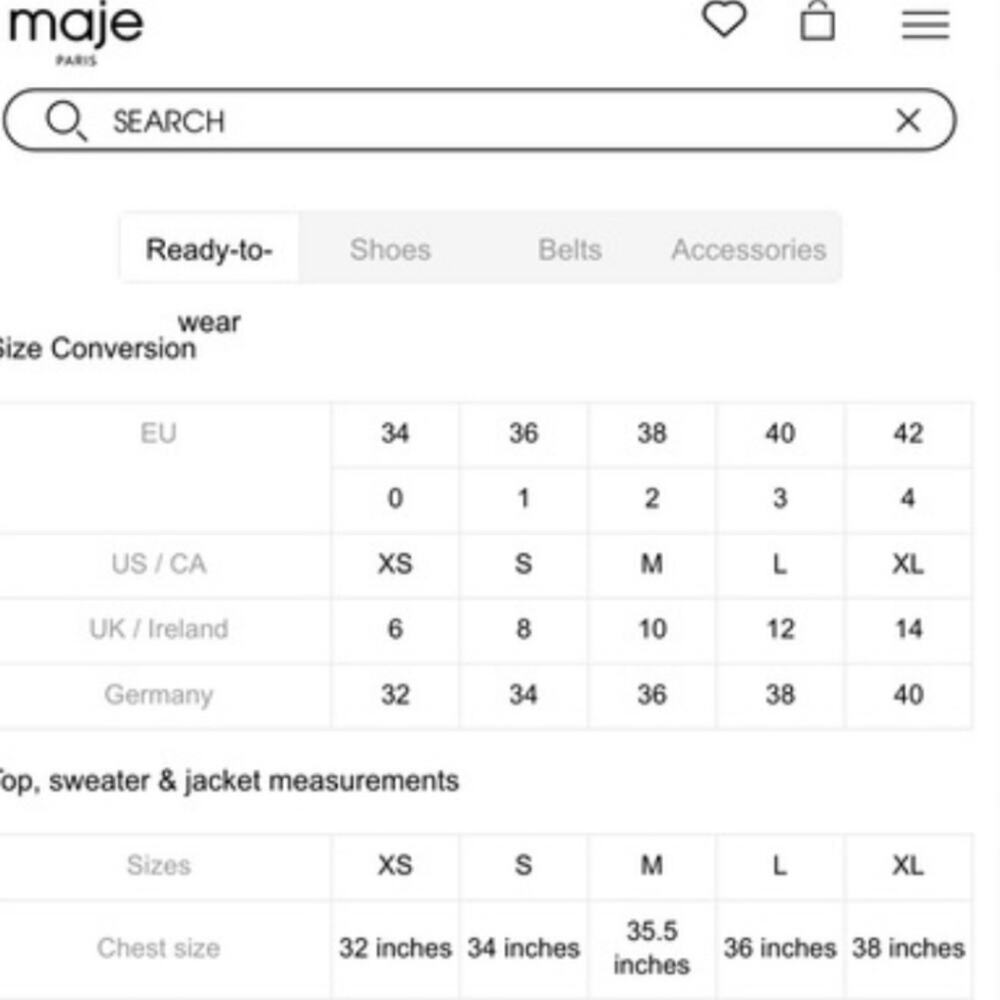Select the Ready-to-wear tab
This screenshot has width=1000, height=1000.
[209, 249]
